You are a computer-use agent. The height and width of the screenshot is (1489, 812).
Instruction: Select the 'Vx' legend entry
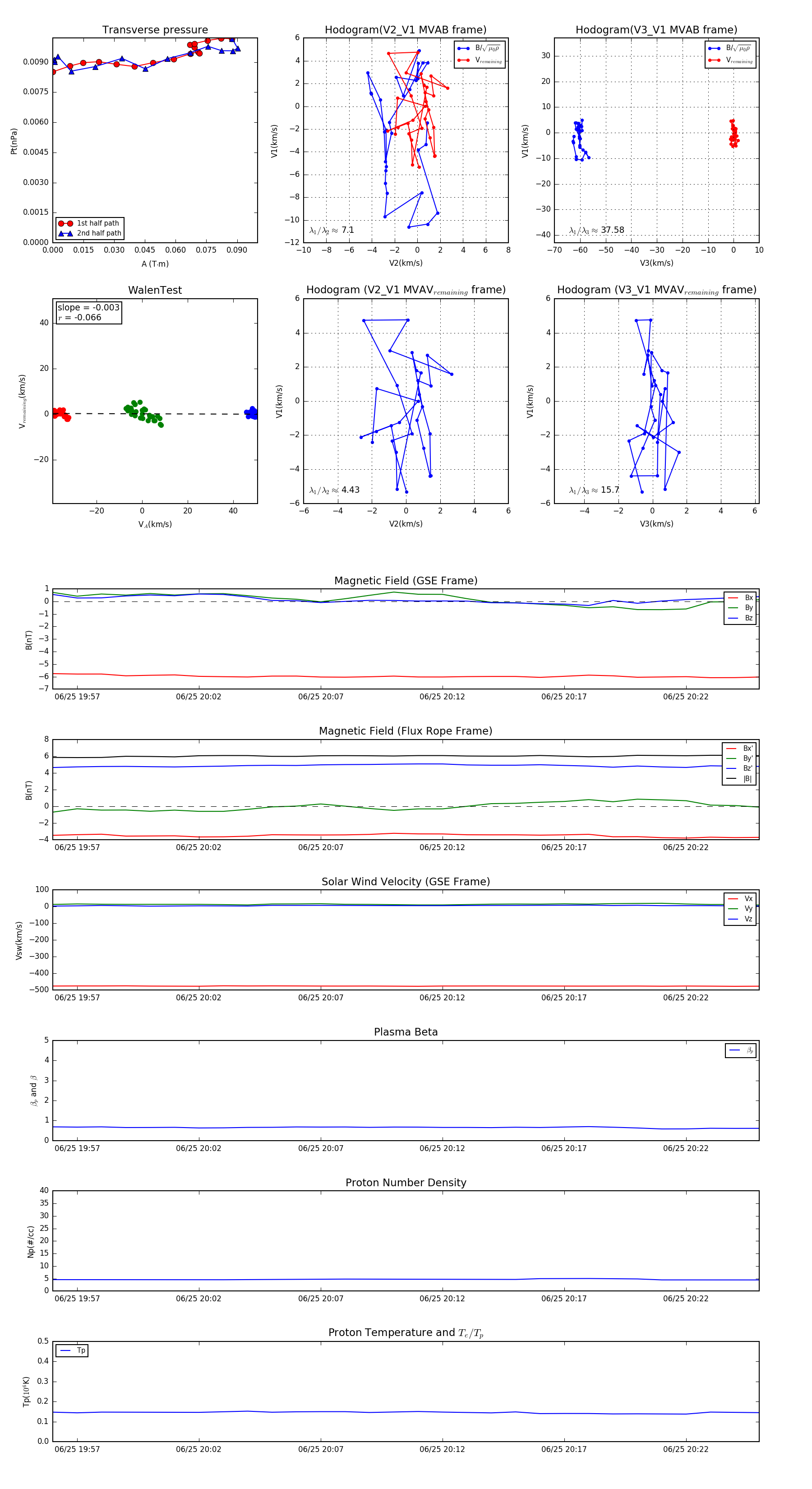740,898
